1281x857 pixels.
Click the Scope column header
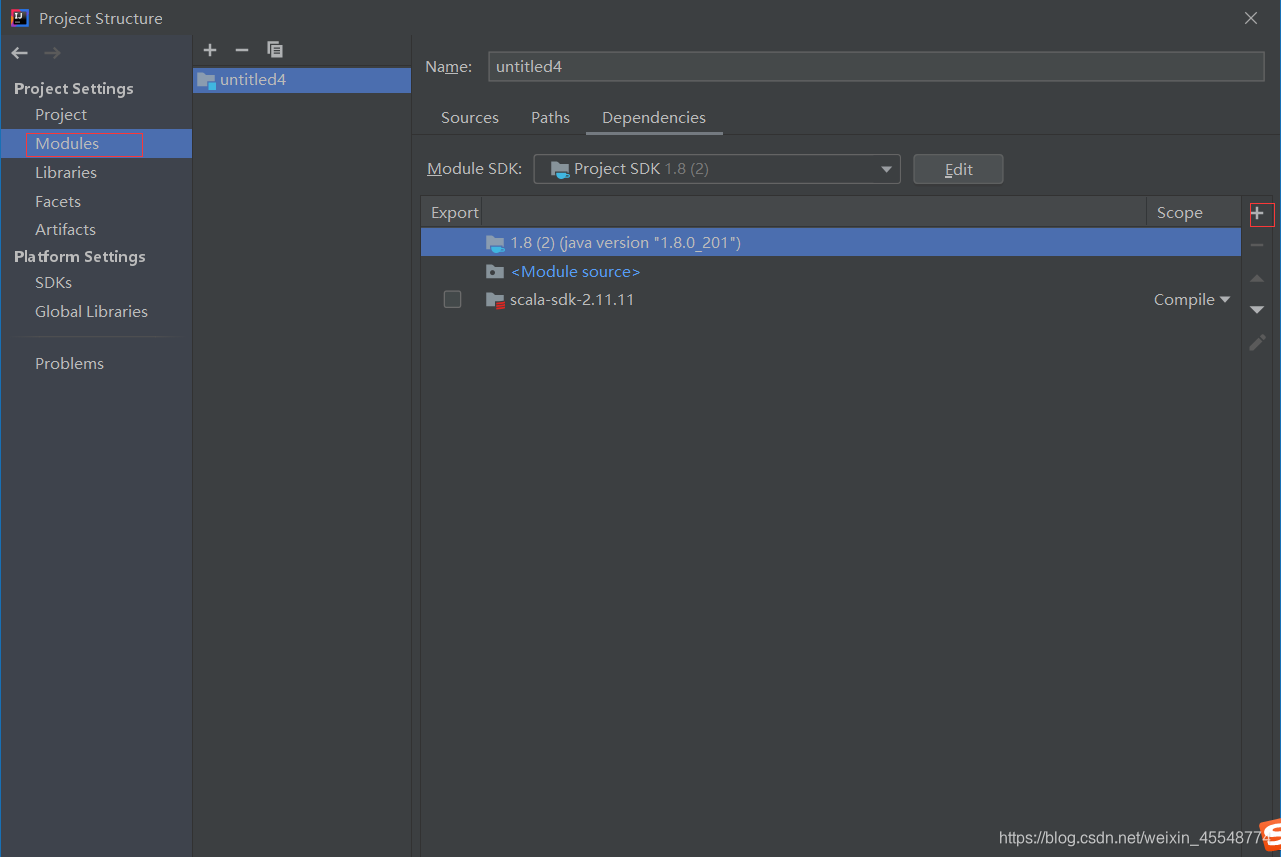1180,213
